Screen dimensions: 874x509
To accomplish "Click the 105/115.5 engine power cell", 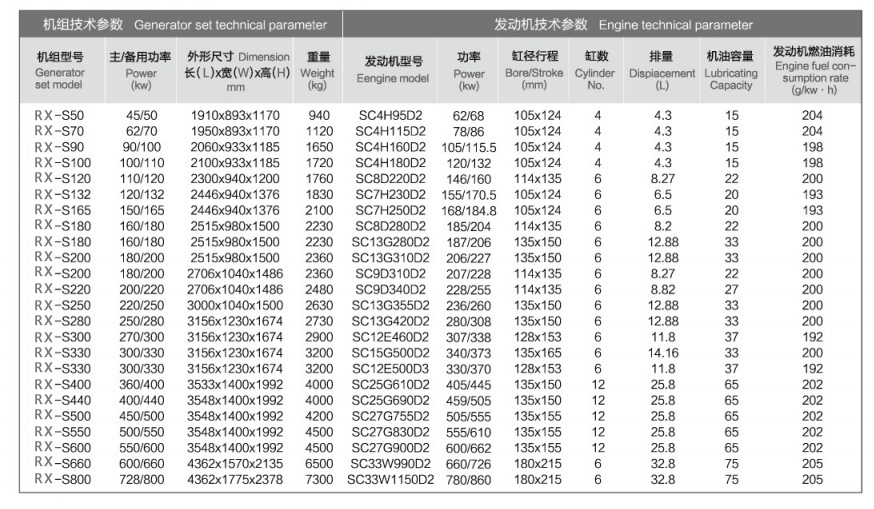I will [468, 148].
